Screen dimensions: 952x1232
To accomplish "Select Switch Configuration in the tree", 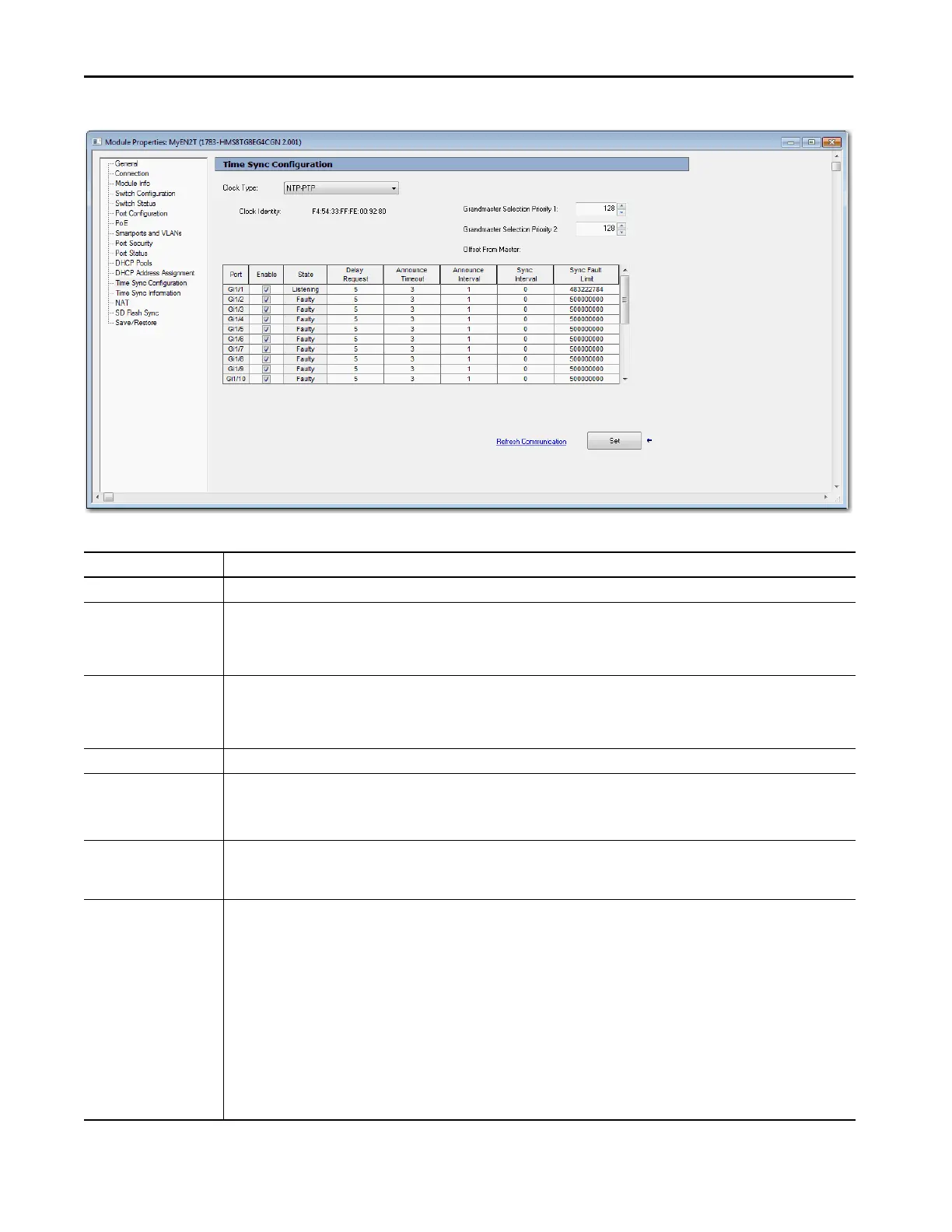I will (145, 194).
